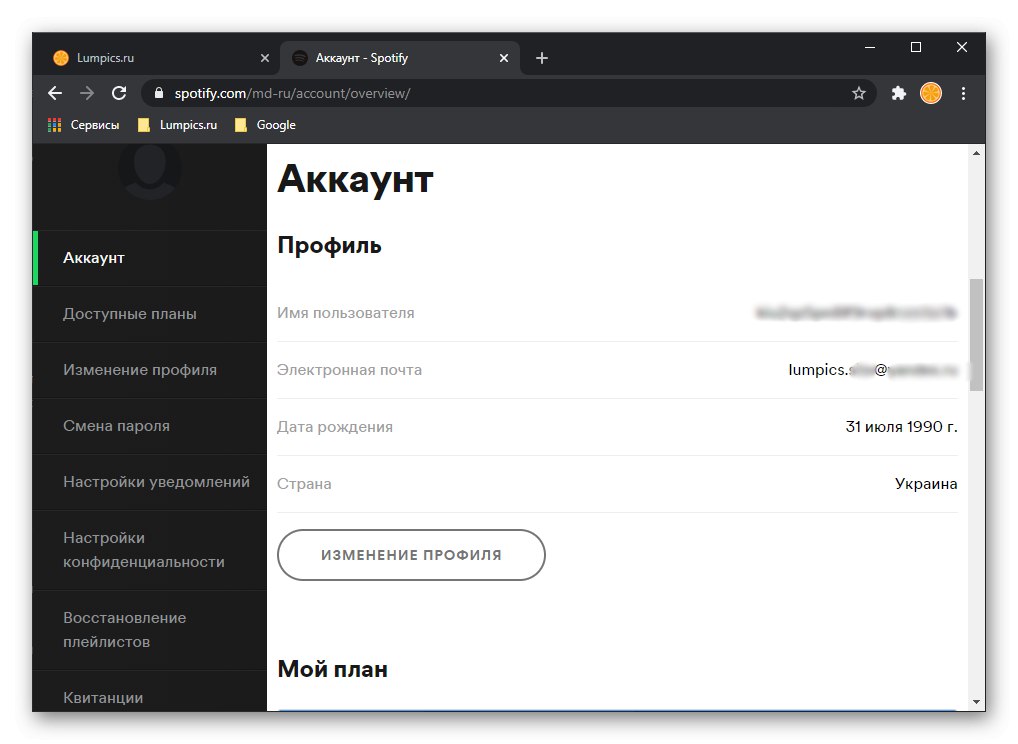This screenshot has width=1018, height=744.
Task: Click the Страна label
Action: point(304,484)
